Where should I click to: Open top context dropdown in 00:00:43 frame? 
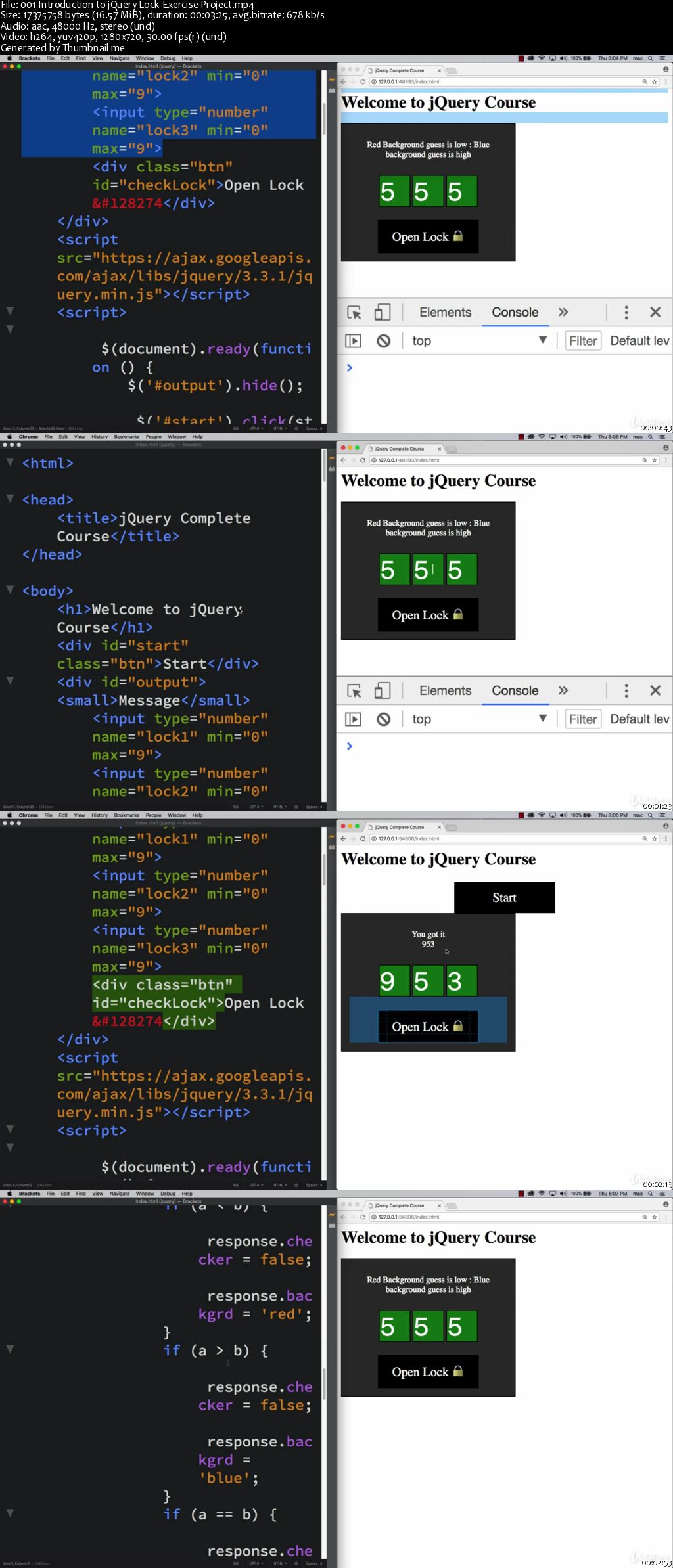click(x=479, y=341)
